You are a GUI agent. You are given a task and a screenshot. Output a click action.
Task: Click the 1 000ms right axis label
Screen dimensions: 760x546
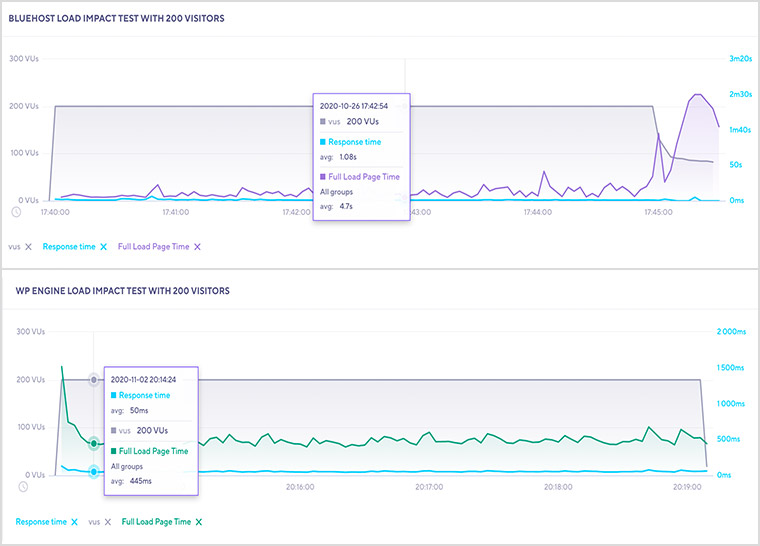(730, 403)
